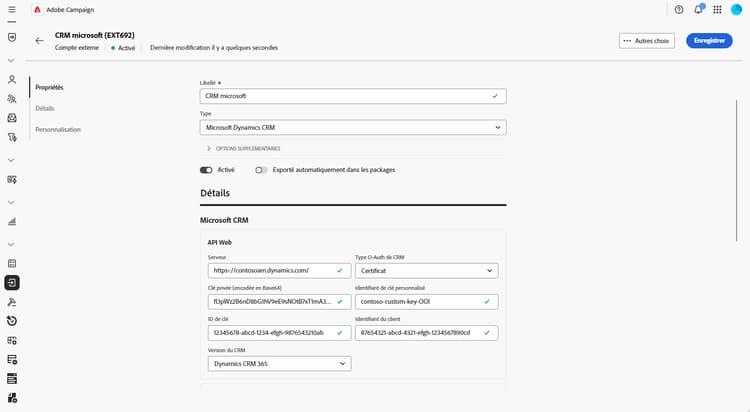Open the predefined filters funnel icon
Screen dimensions: 750x412
coord(12,137)
